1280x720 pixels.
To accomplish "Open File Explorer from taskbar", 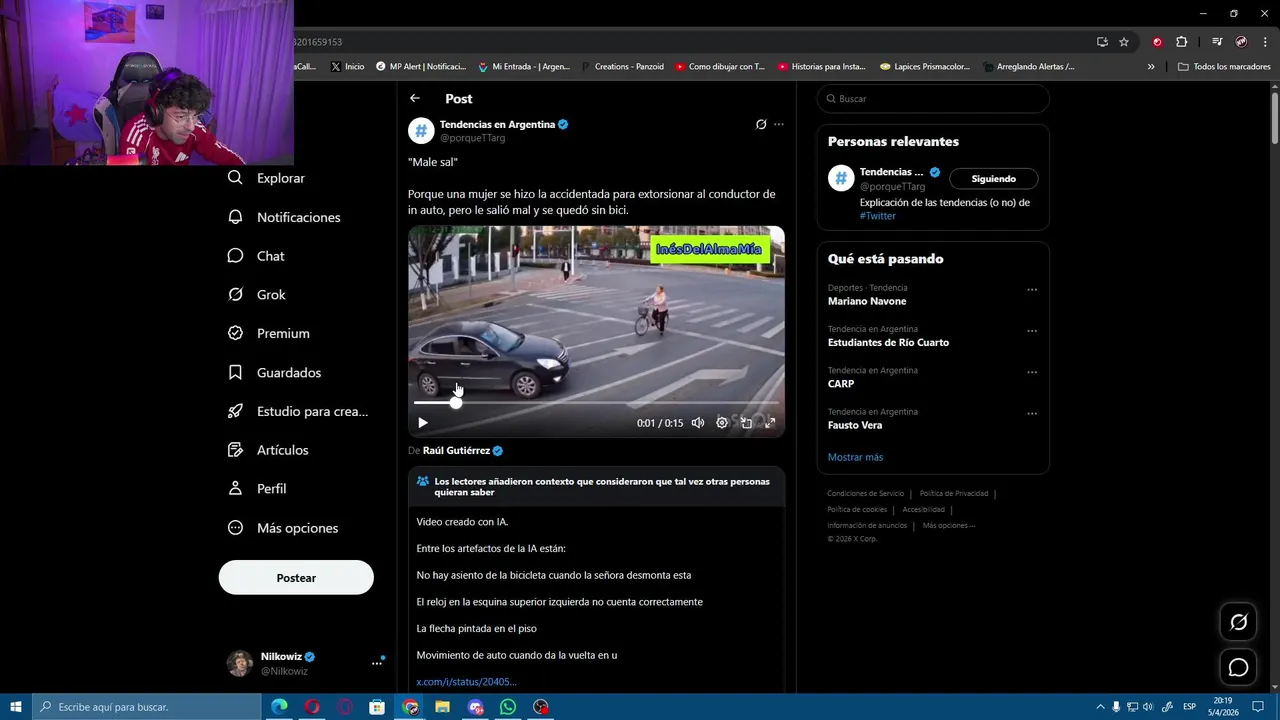I will point(442,707).
